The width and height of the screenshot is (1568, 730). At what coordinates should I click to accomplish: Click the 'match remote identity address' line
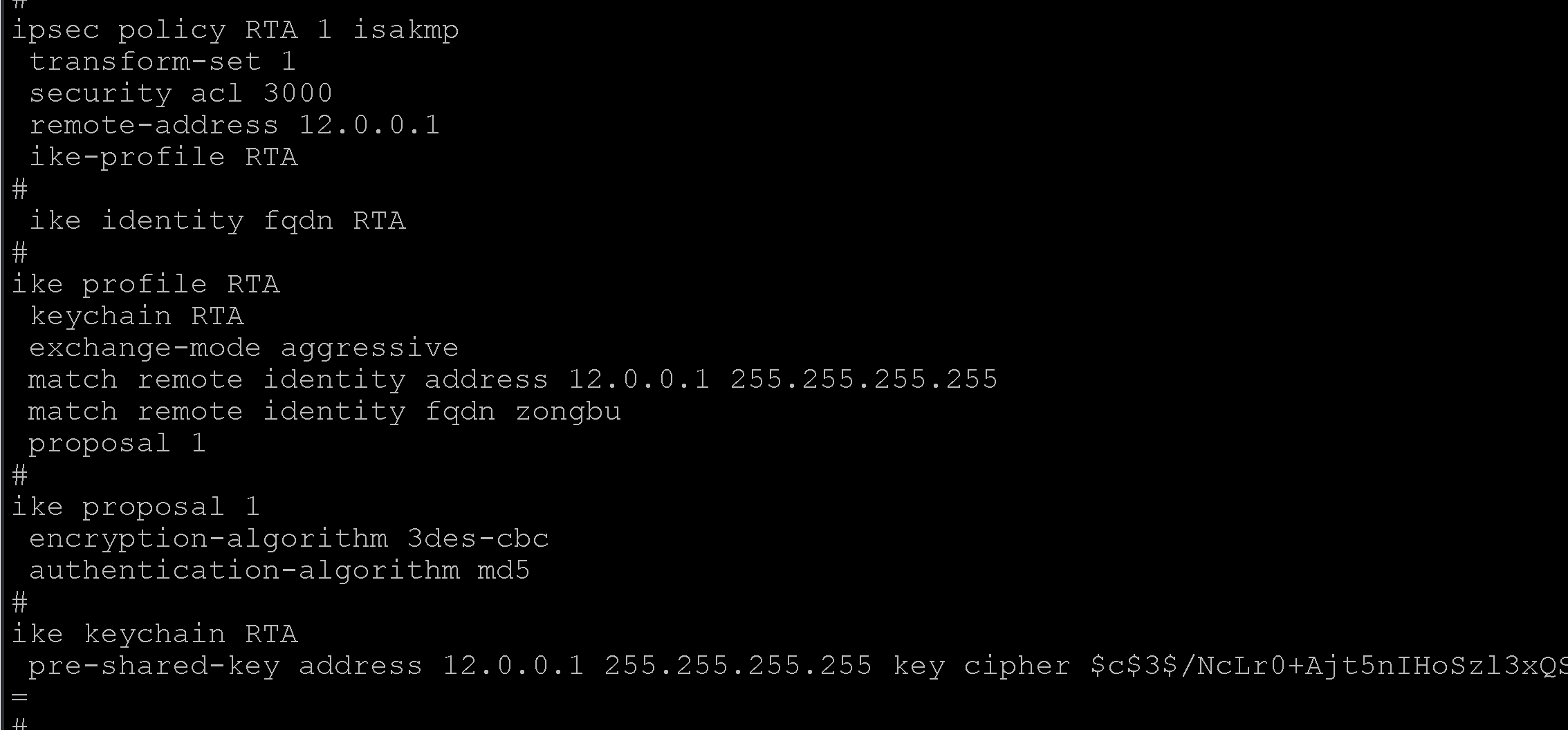coord(513,380)
